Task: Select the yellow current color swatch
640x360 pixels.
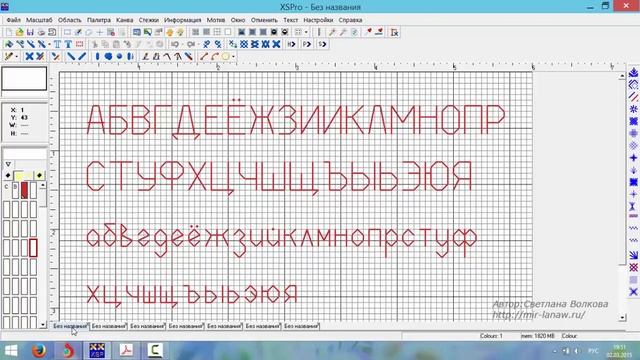Action: pyautogui.click(x=23, y=176)
